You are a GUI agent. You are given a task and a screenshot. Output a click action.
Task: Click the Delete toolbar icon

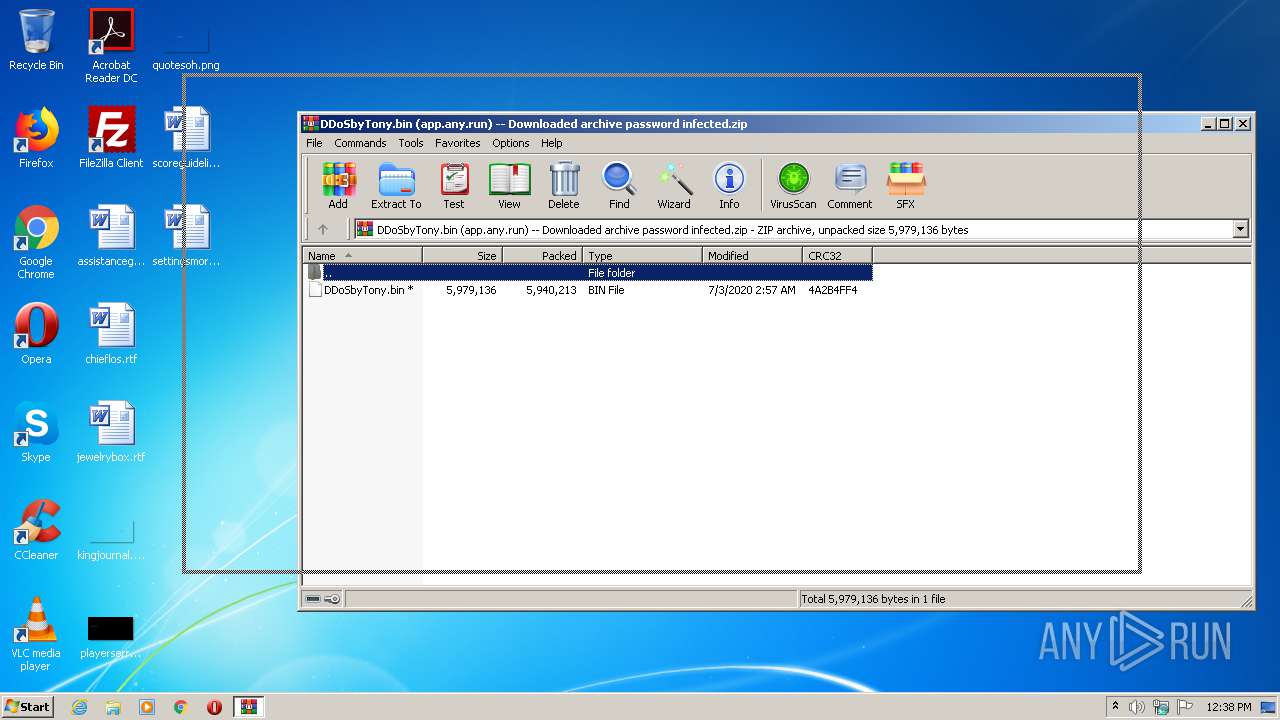[x=564, y=186]
